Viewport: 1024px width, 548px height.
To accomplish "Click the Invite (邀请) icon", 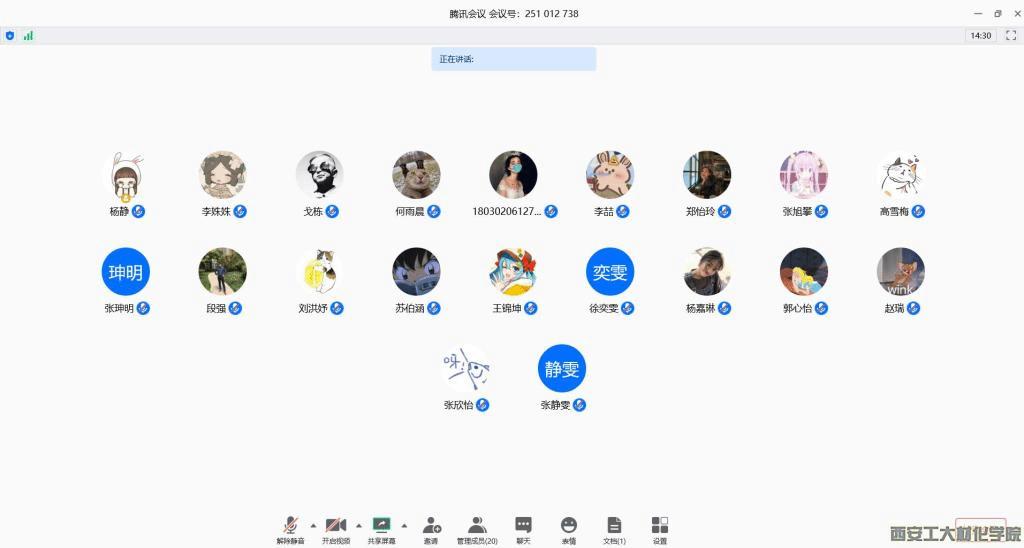I will pos(431,527).
